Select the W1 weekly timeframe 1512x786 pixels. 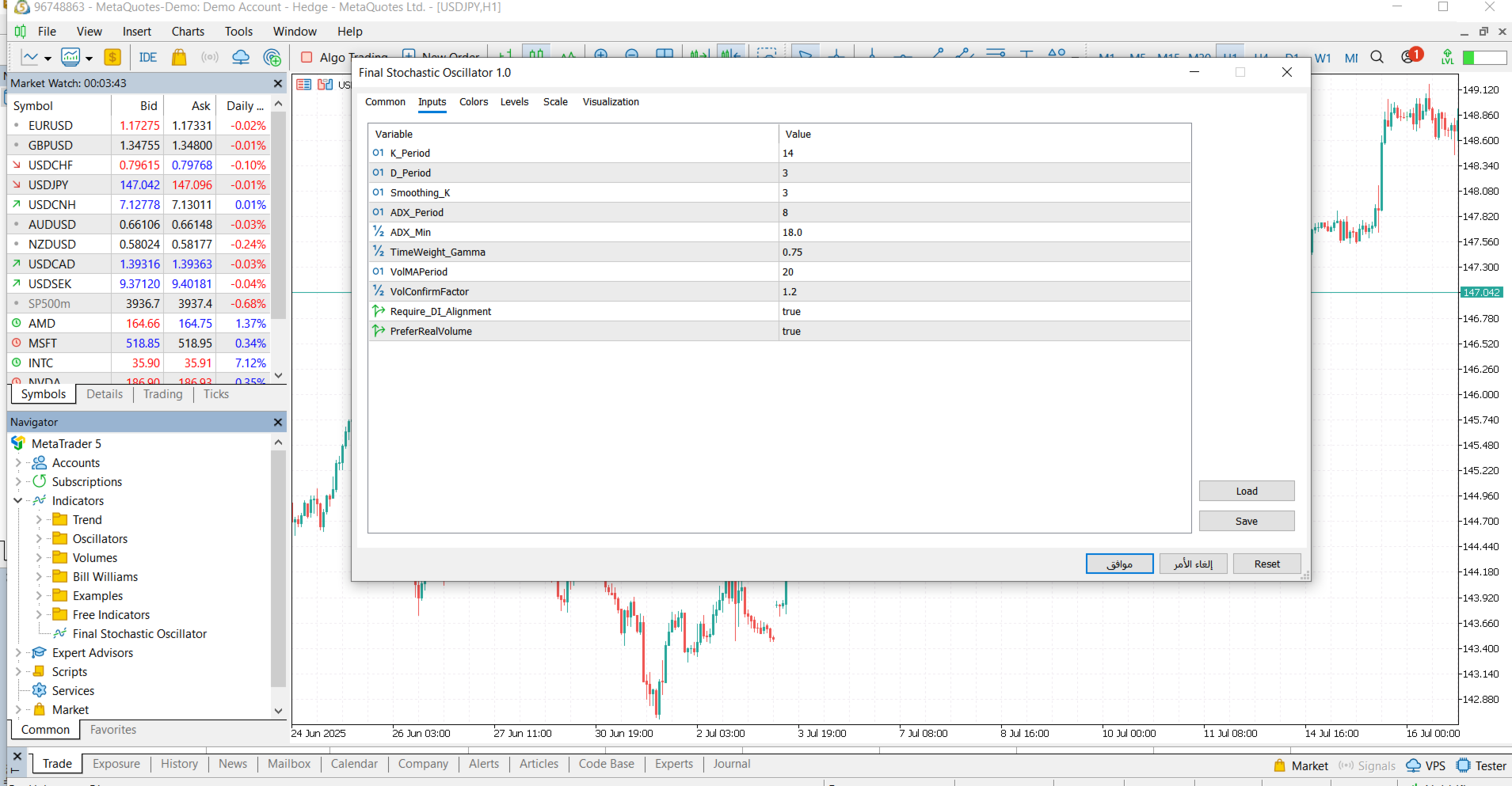click(1323, 58)
